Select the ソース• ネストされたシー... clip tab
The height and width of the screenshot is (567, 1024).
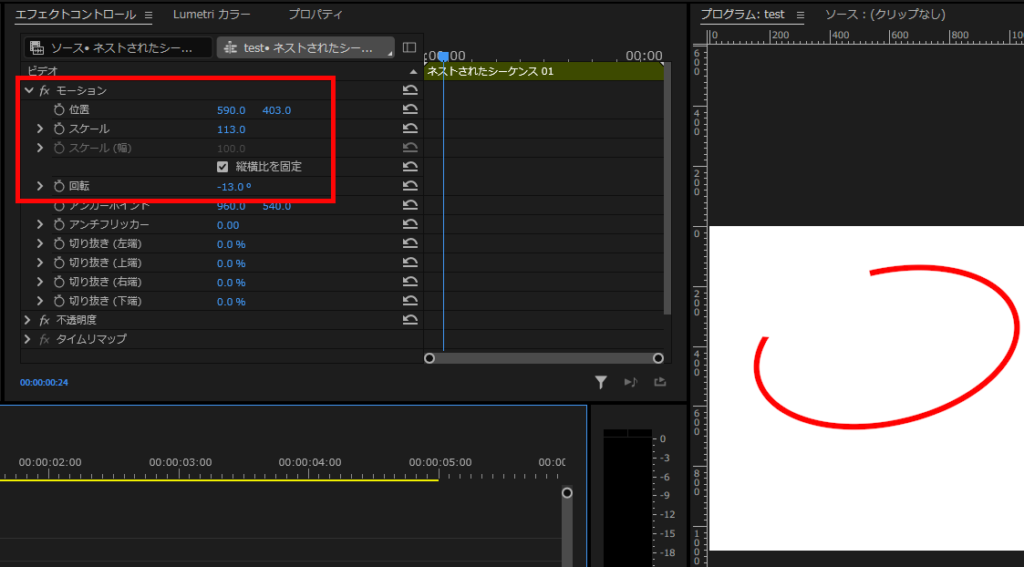(x=118, y=48)
